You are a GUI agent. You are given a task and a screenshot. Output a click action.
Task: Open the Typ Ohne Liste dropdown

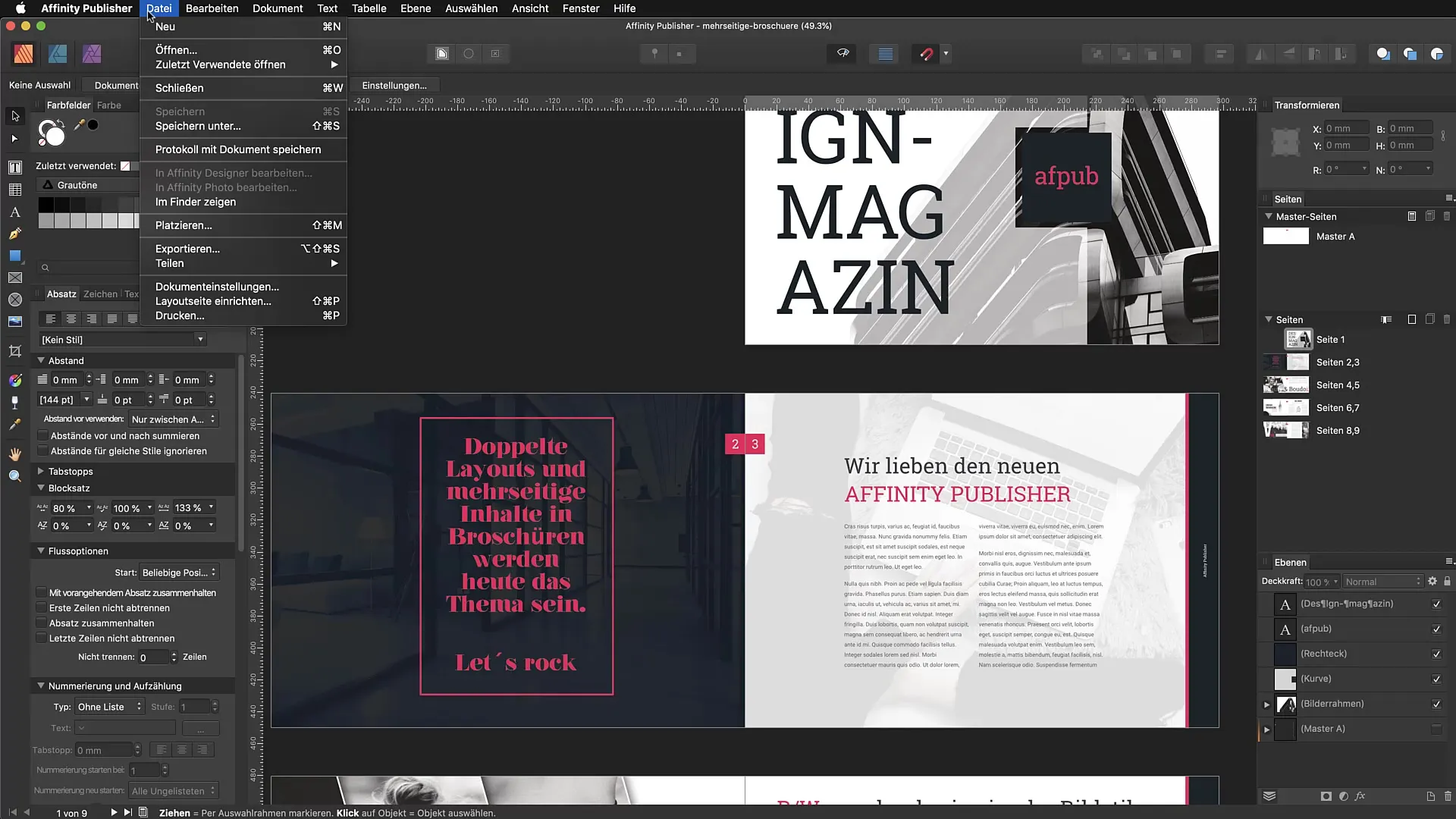click(109, 707)
